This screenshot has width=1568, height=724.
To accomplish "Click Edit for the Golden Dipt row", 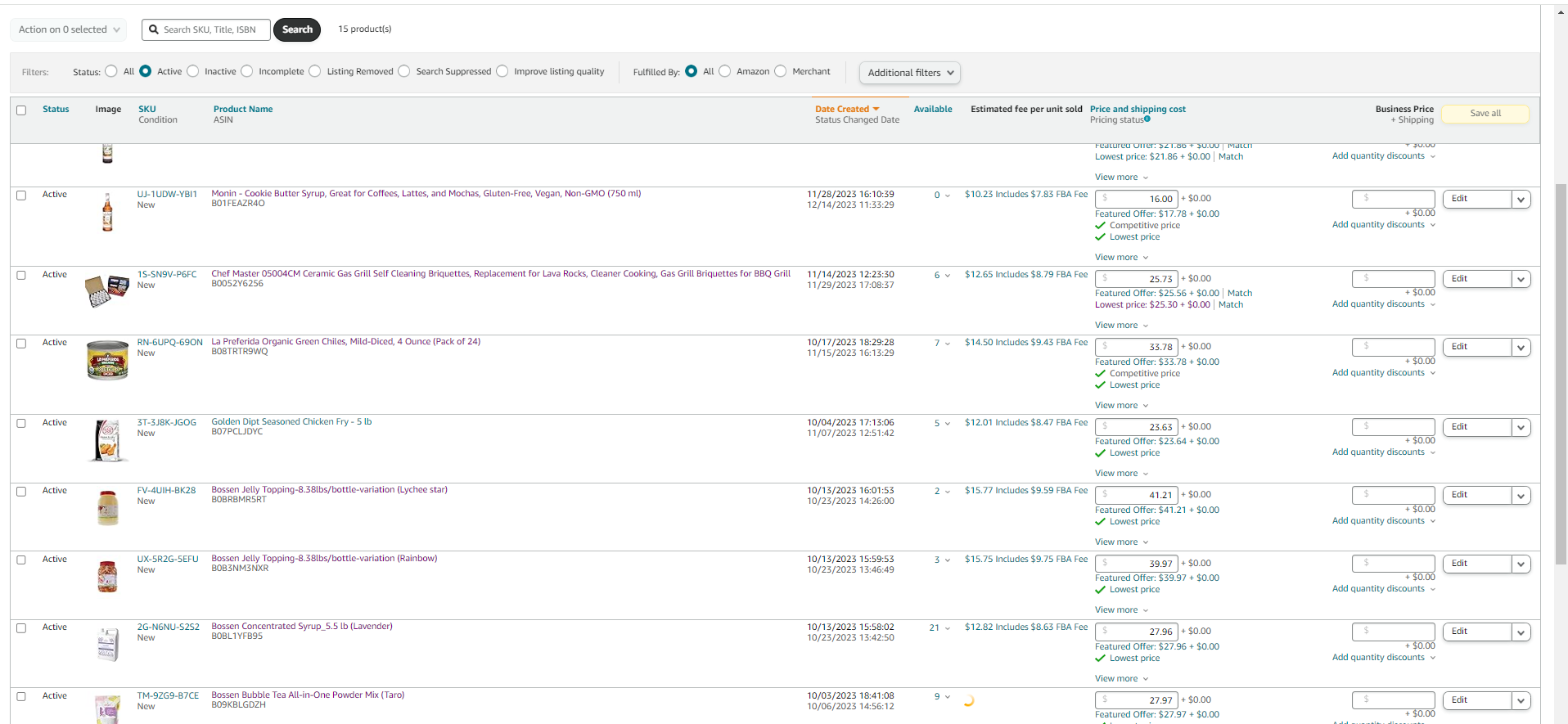I will coord(1476,427).
